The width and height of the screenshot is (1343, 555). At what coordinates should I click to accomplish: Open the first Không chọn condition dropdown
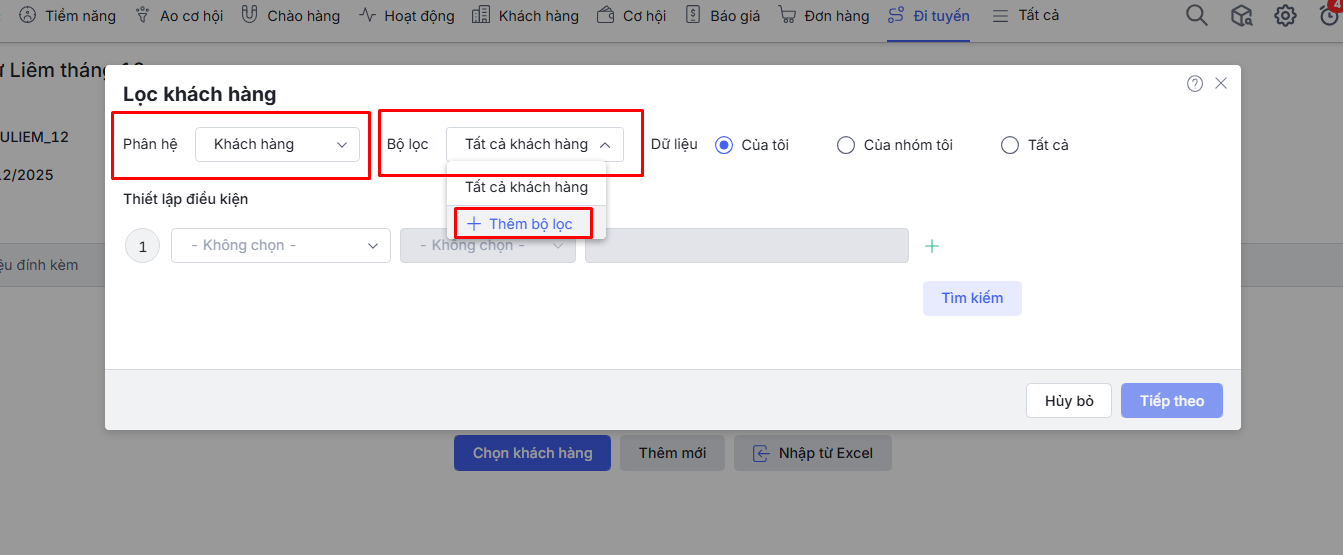(x=280, y=245)
